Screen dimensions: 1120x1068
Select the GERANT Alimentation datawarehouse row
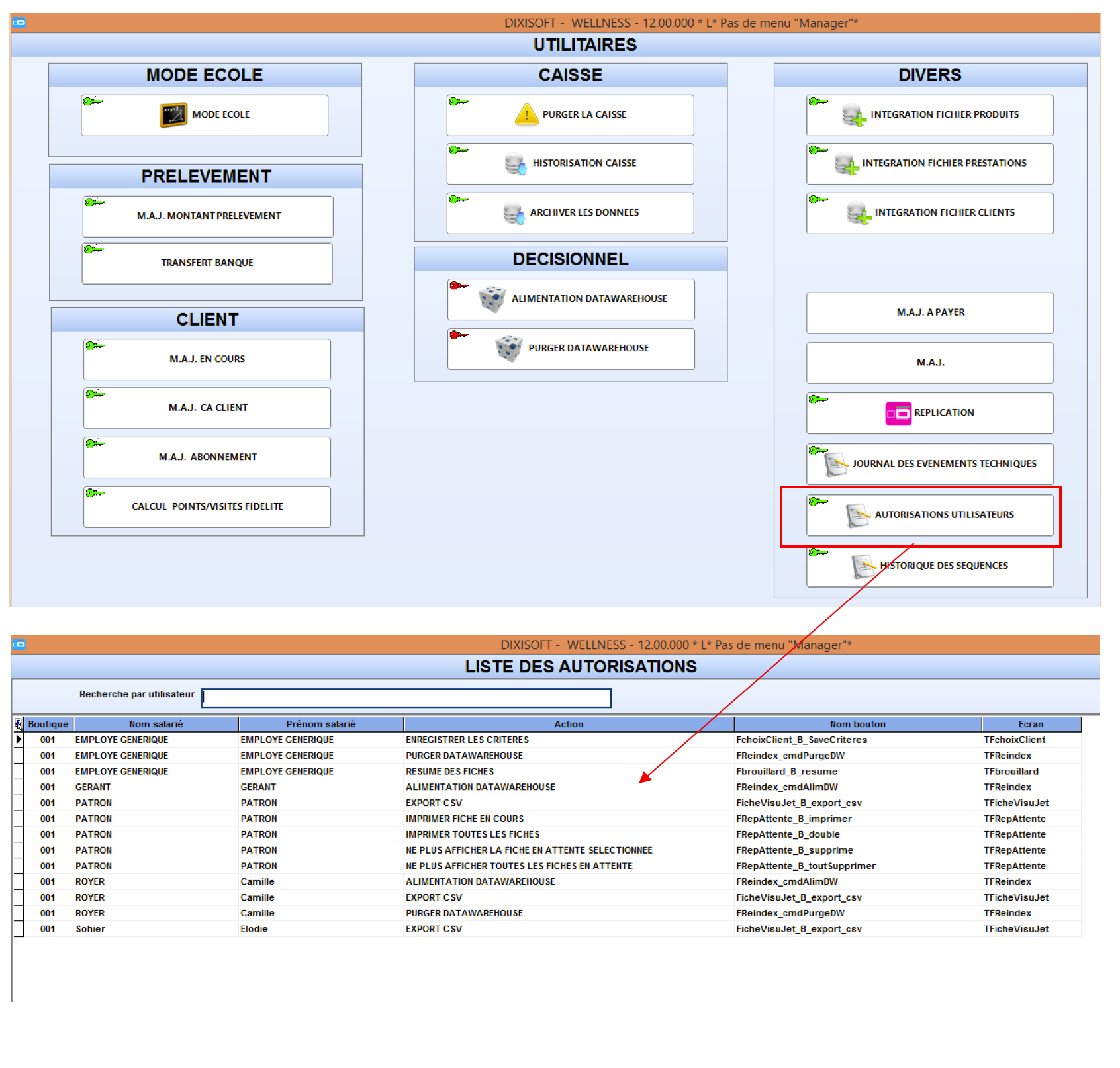(x=547, y=787)
